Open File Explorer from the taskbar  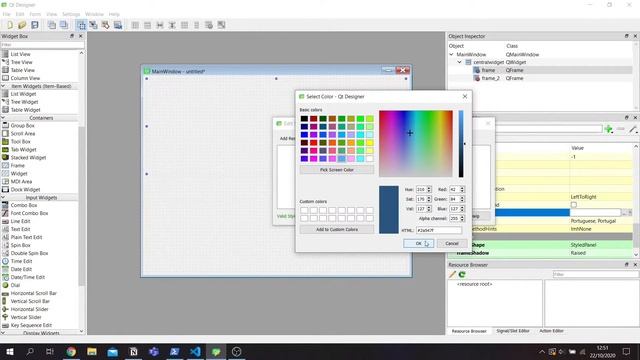[x=92, y=351]
